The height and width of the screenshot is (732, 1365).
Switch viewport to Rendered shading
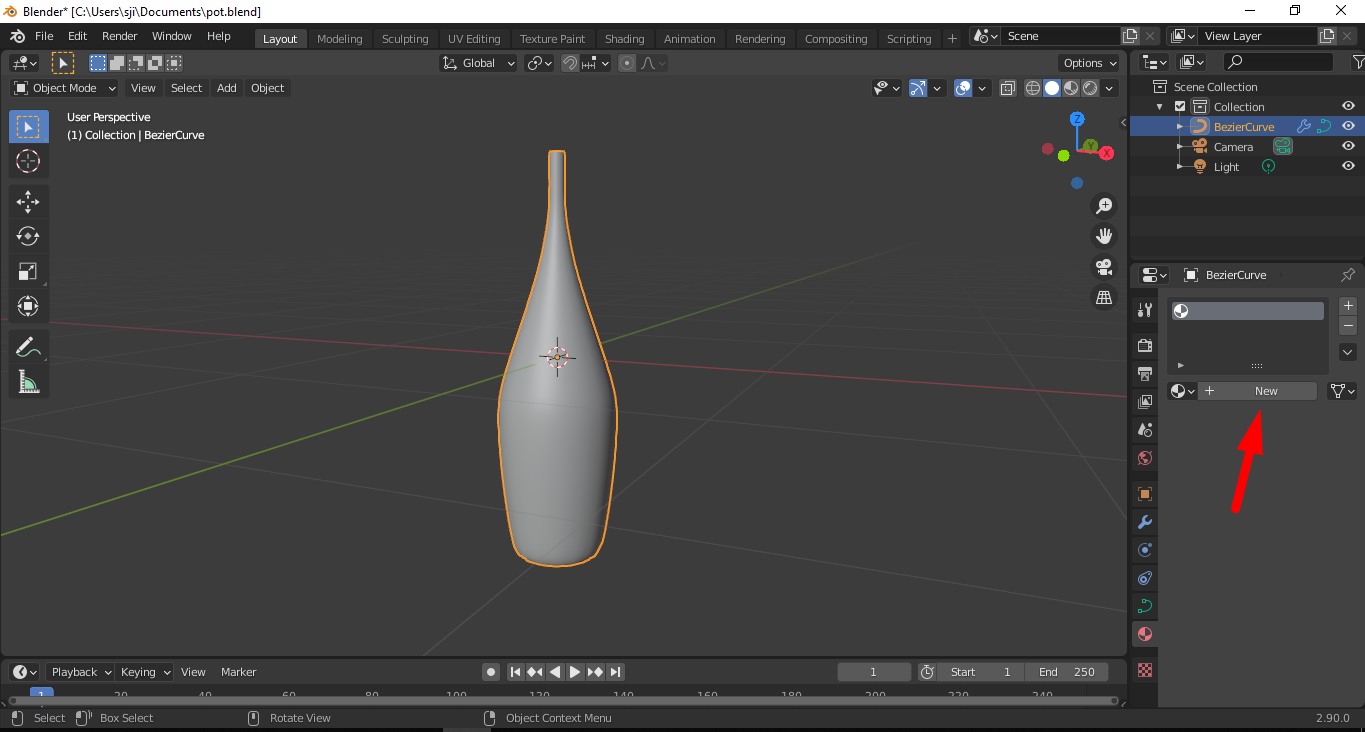(x=1091, y=87)
